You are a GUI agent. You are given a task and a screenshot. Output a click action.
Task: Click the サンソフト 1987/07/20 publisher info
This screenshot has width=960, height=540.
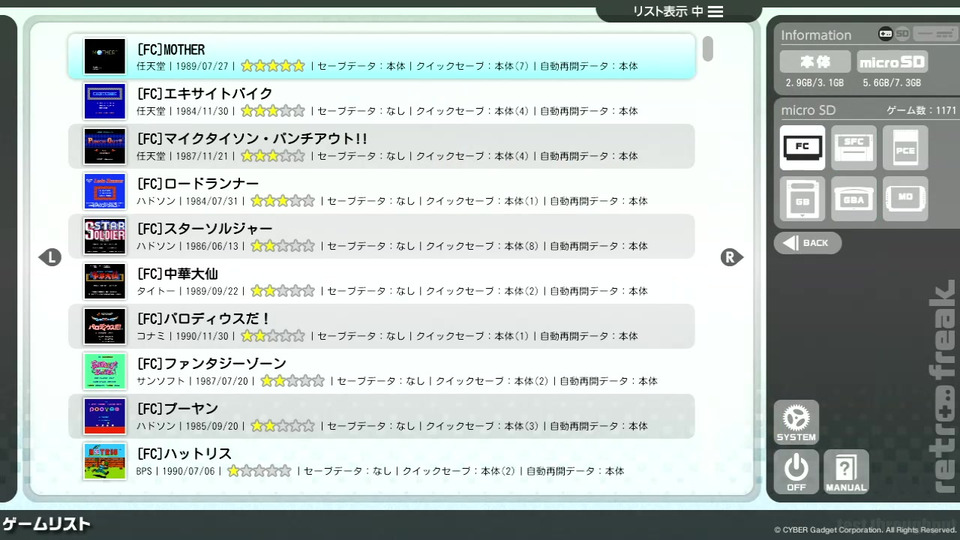(192, 381)
